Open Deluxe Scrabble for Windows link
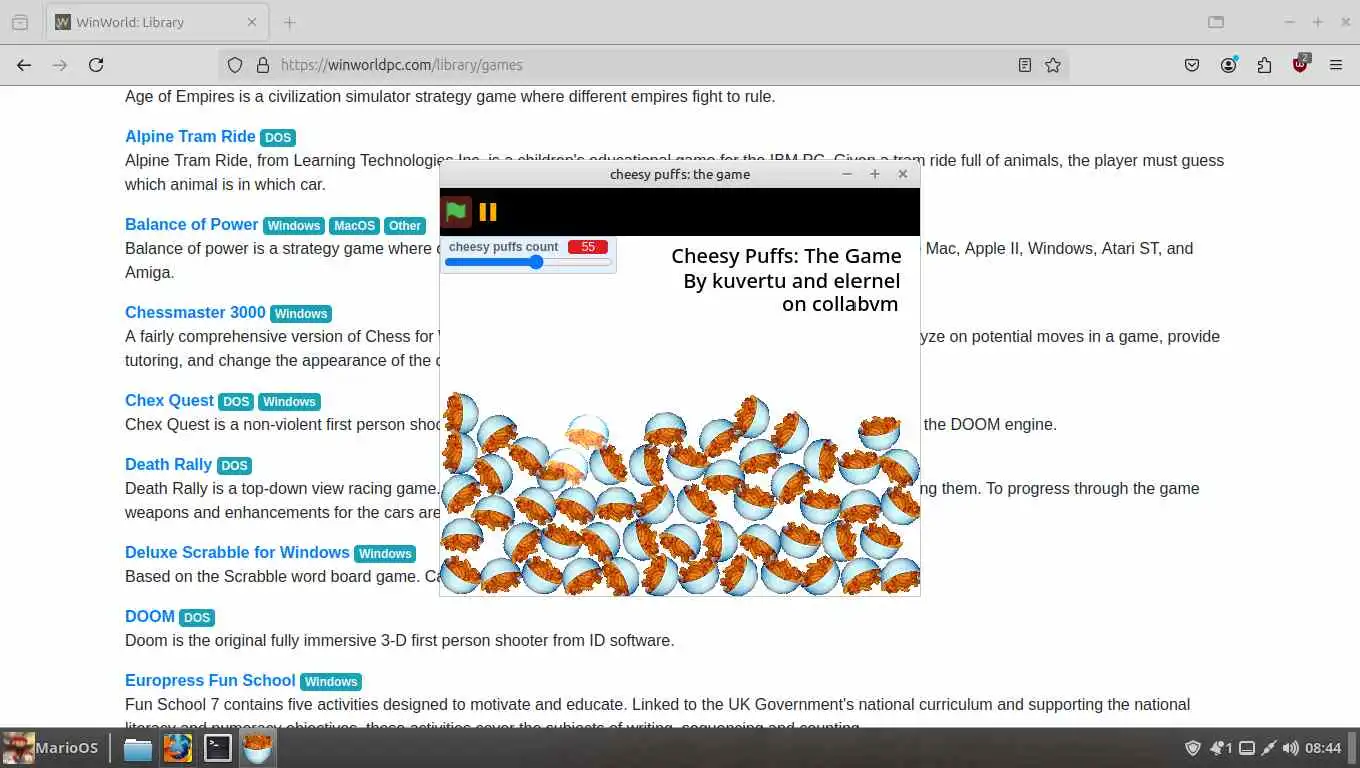Image resolution: width=1360 pixels, height=768 pixels. (237, 552)
